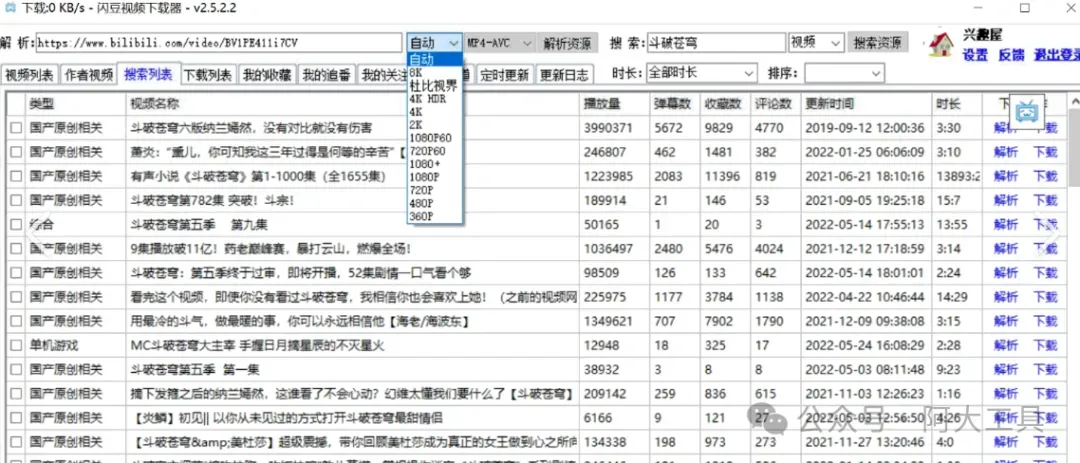
Task: Choose 8K from quality list
Action: (x=435, y=72)
